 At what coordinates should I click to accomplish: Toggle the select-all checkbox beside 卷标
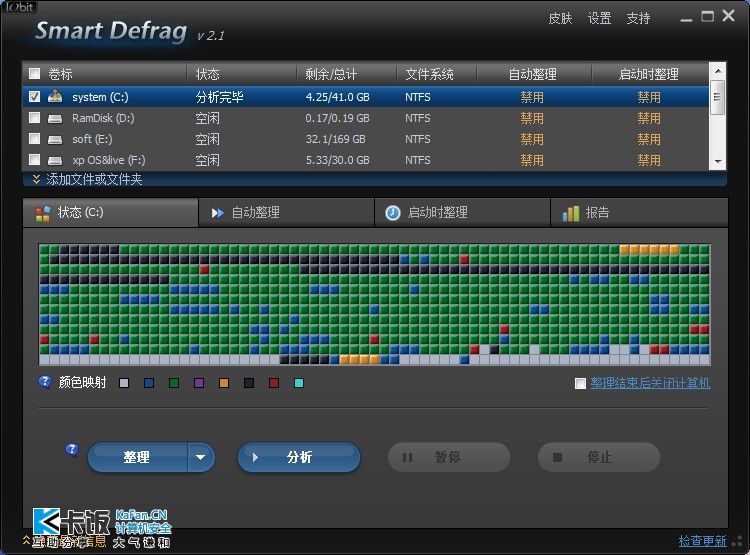[34, 73]
